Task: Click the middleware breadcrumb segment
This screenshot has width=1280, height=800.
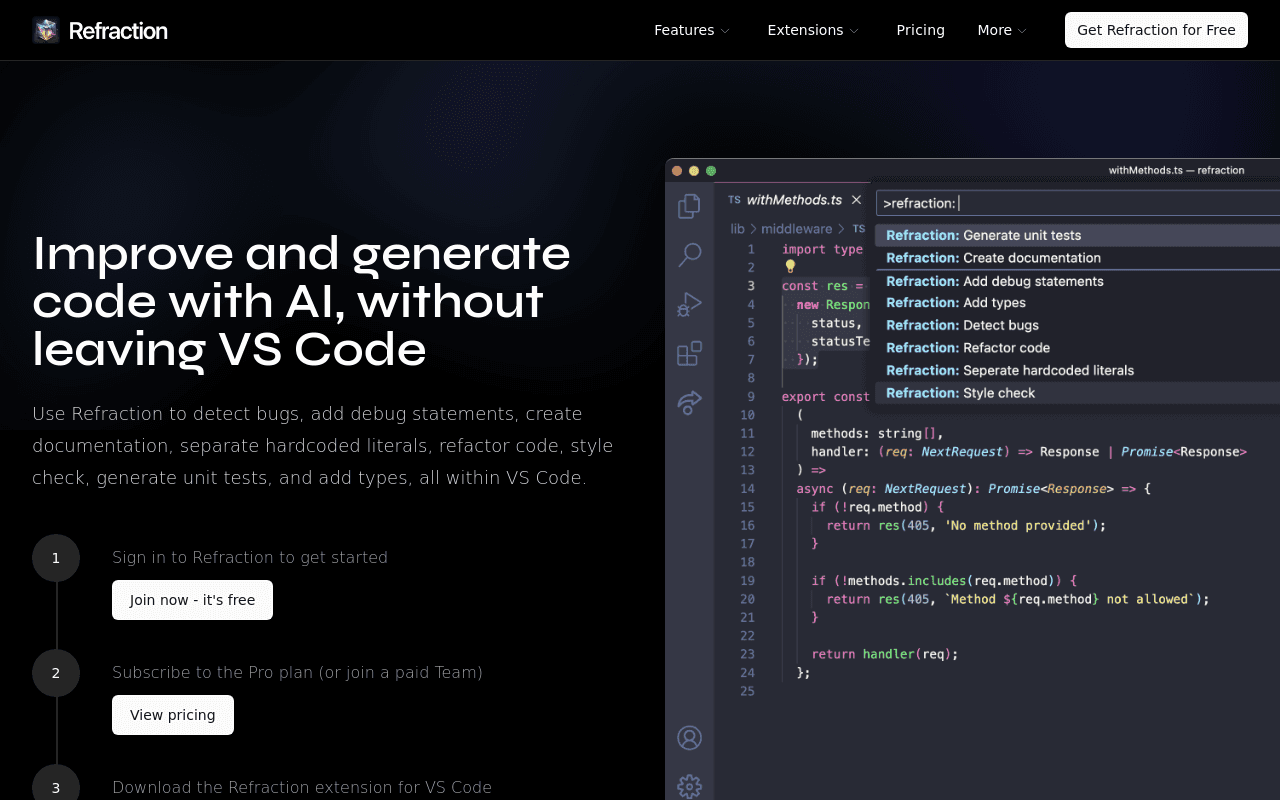Action: tap(797, 229)
